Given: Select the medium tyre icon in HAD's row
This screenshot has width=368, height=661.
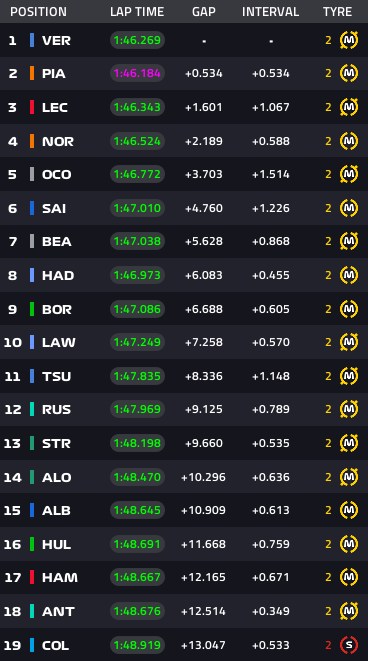Looking at the screenshot, I should (349, 275).
